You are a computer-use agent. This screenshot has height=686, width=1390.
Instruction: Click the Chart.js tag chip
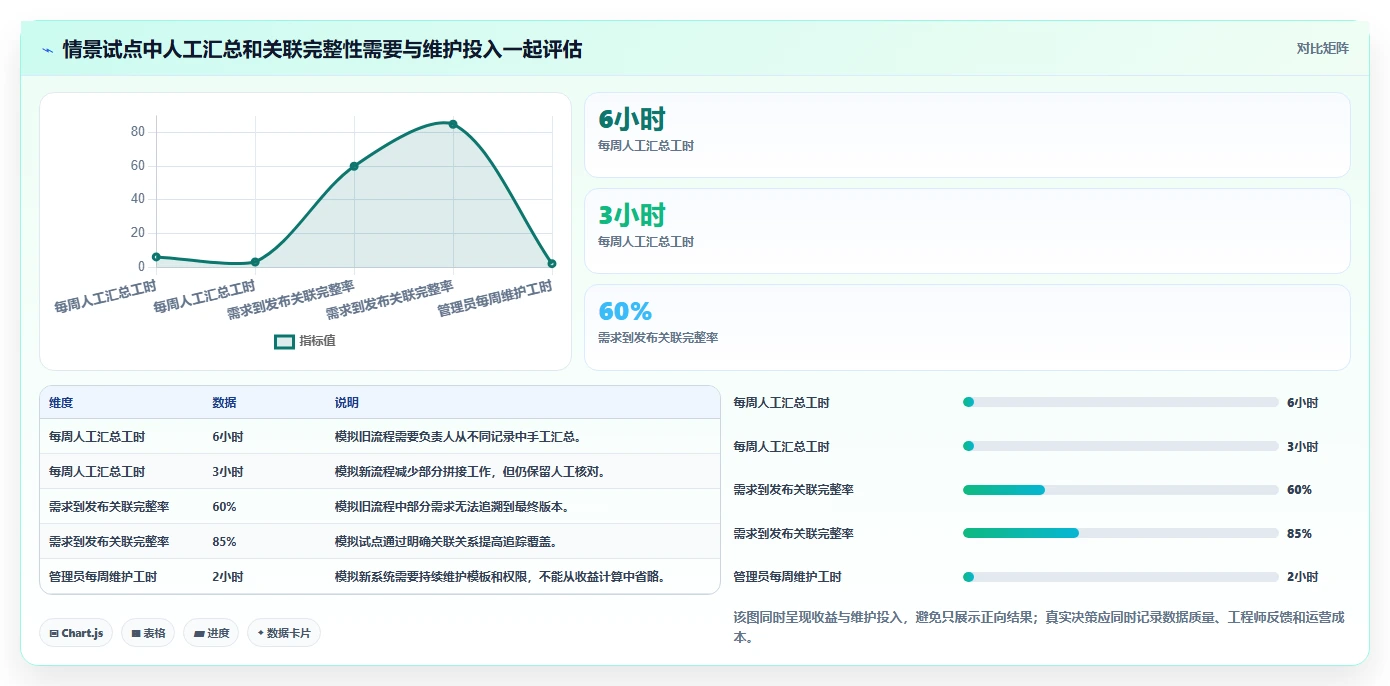tap(76, 633)
